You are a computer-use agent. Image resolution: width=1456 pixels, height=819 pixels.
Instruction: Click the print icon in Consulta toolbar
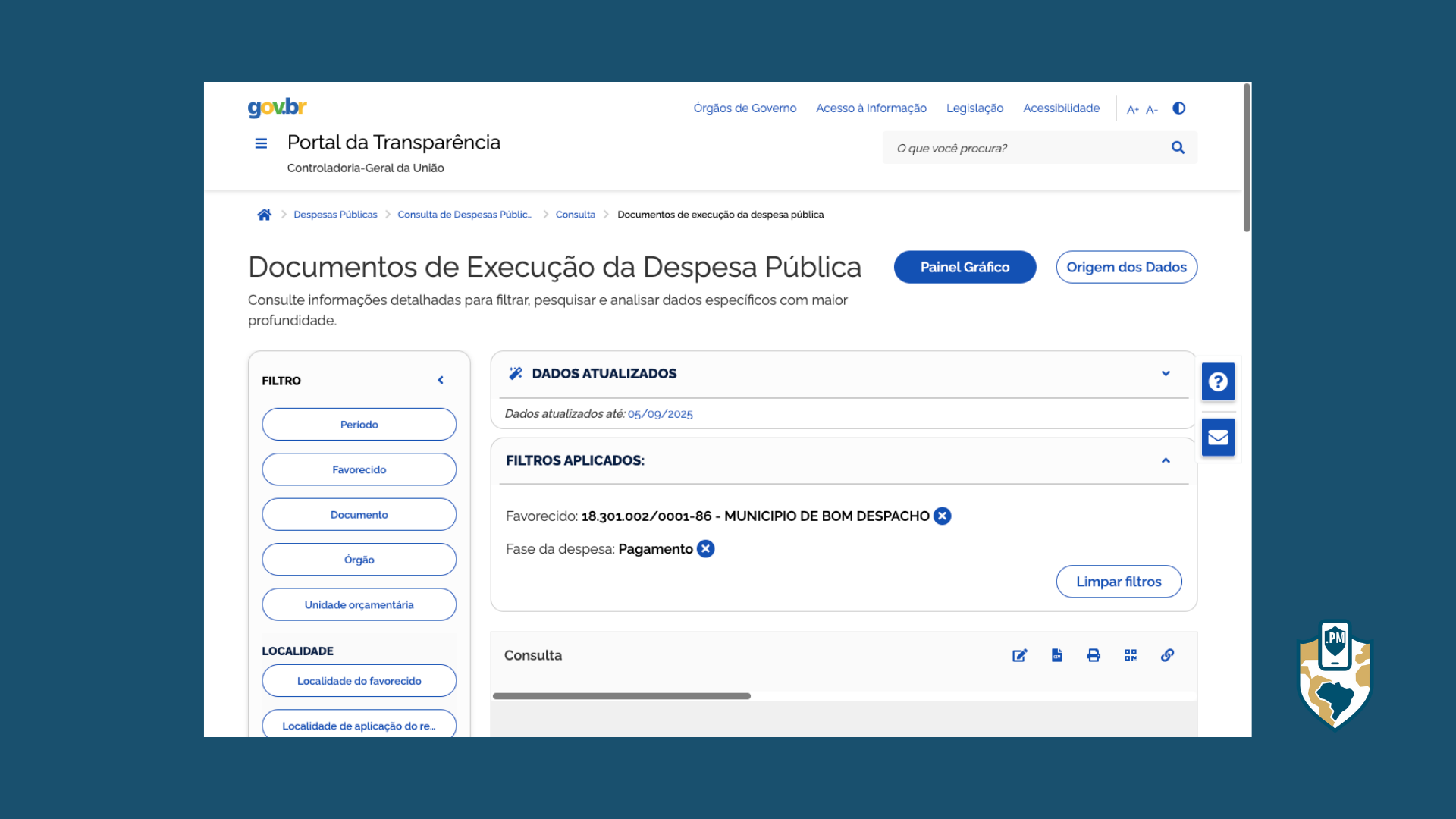tap(1094, 655)
